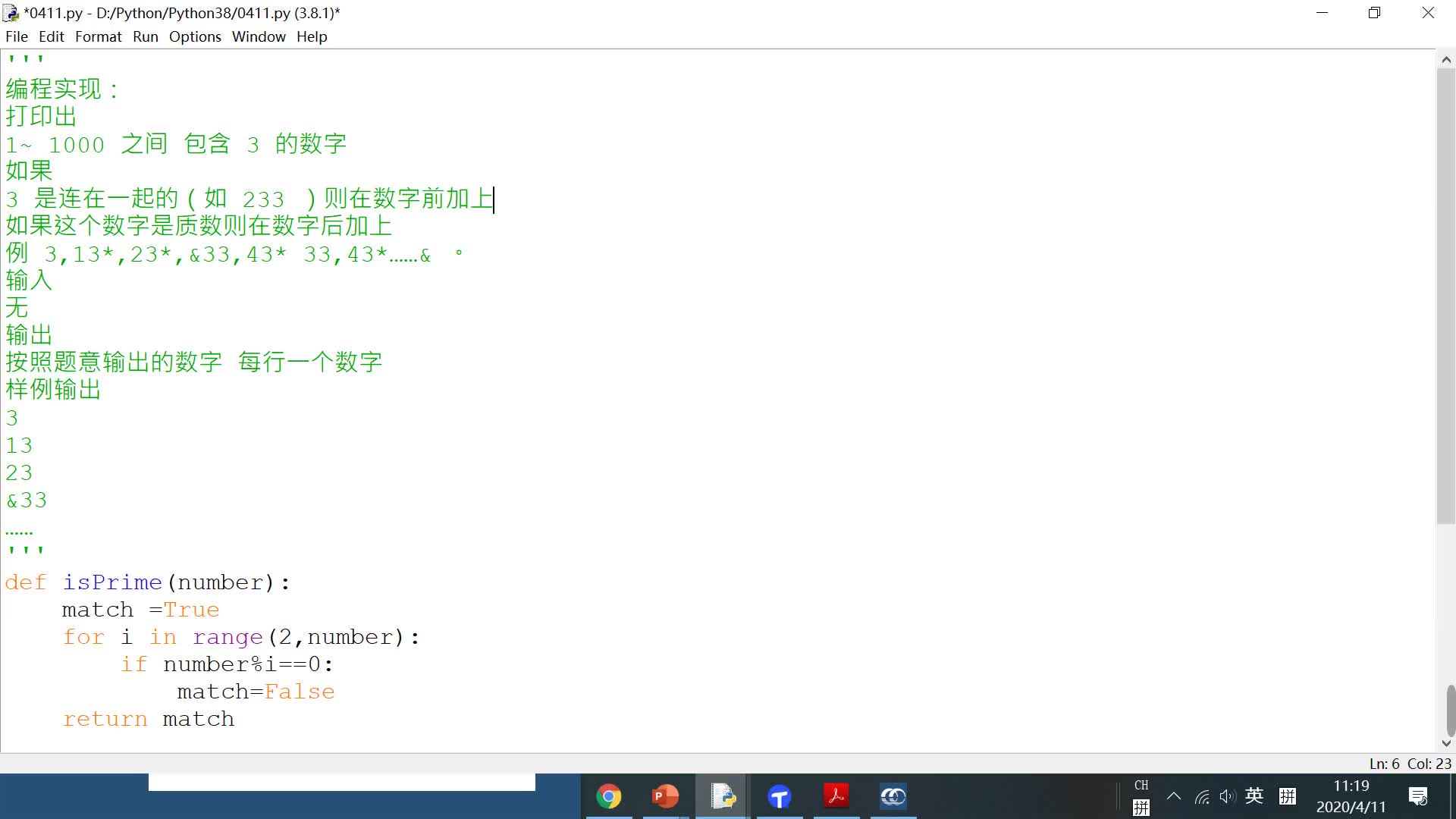Open the blue T app in taskbar
Viewport: 1456px width, 819px height.
[780, 796]
